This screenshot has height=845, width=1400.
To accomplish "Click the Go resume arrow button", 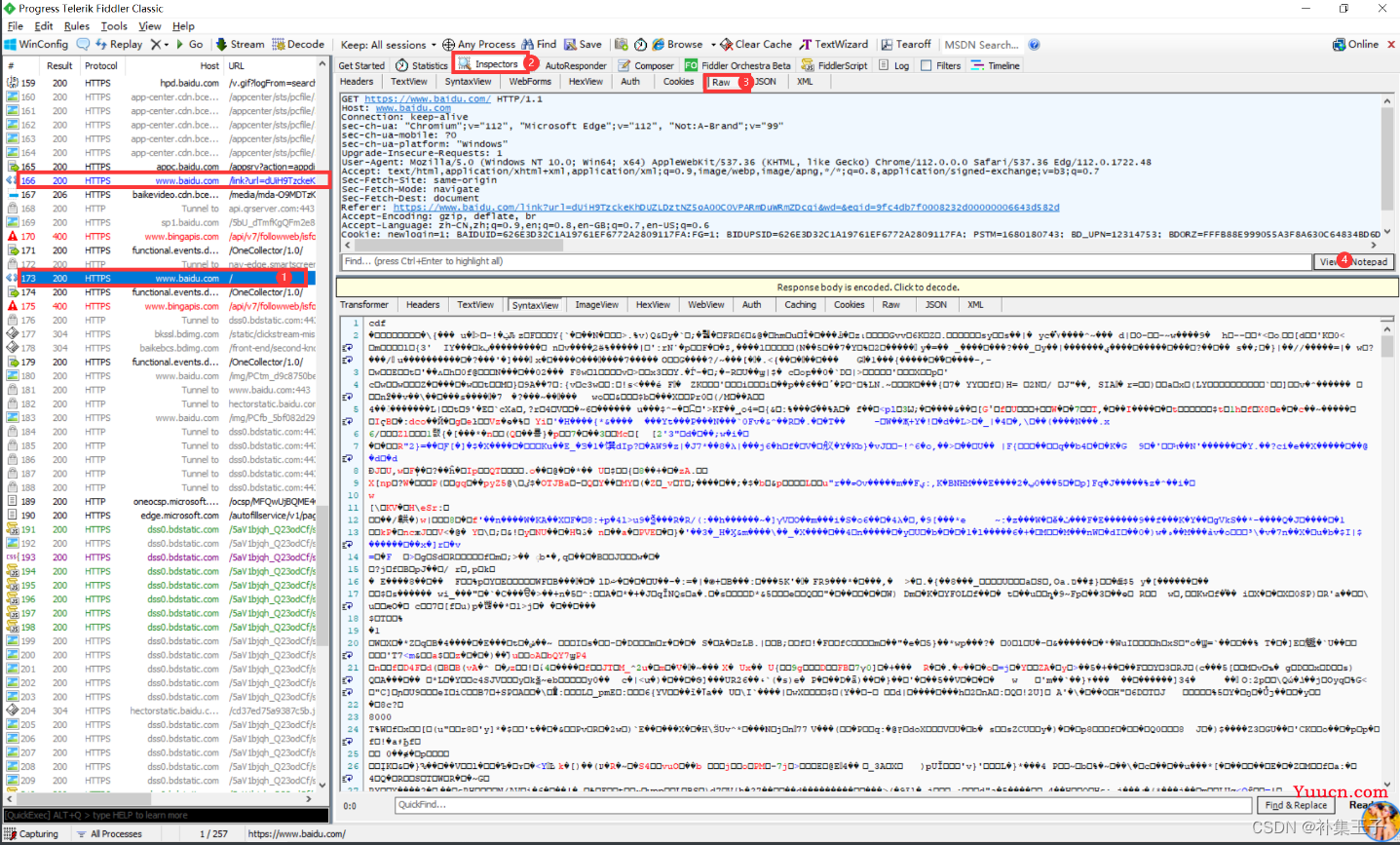I will point(190,45).
